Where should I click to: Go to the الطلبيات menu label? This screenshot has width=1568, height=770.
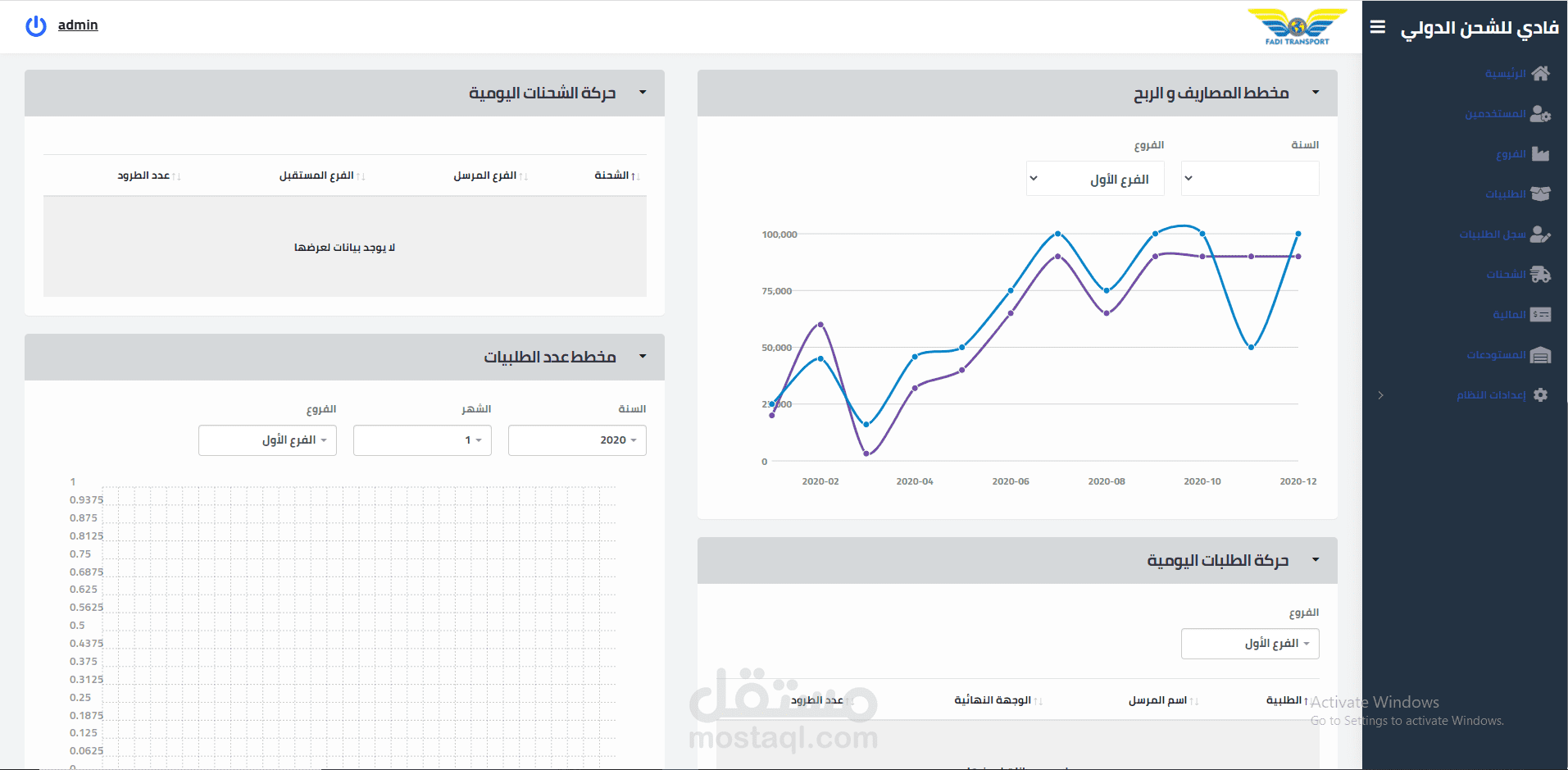pos(1506,194)
